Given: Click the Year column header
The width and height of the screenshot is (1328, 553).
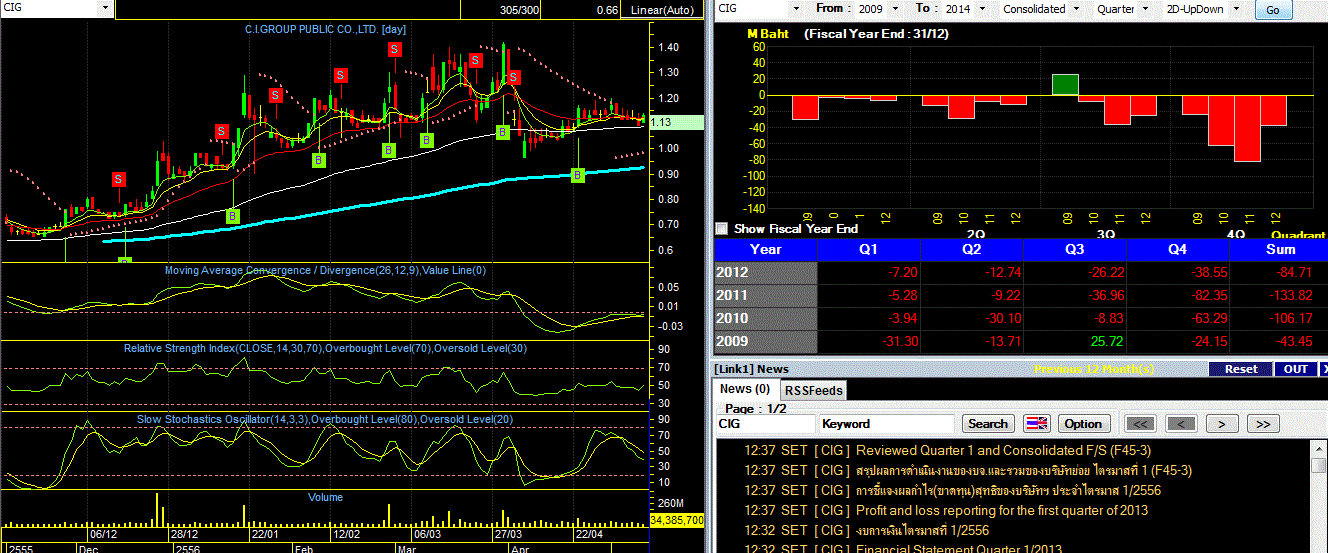Looking at the screenshot, I should tap(766, 249).
